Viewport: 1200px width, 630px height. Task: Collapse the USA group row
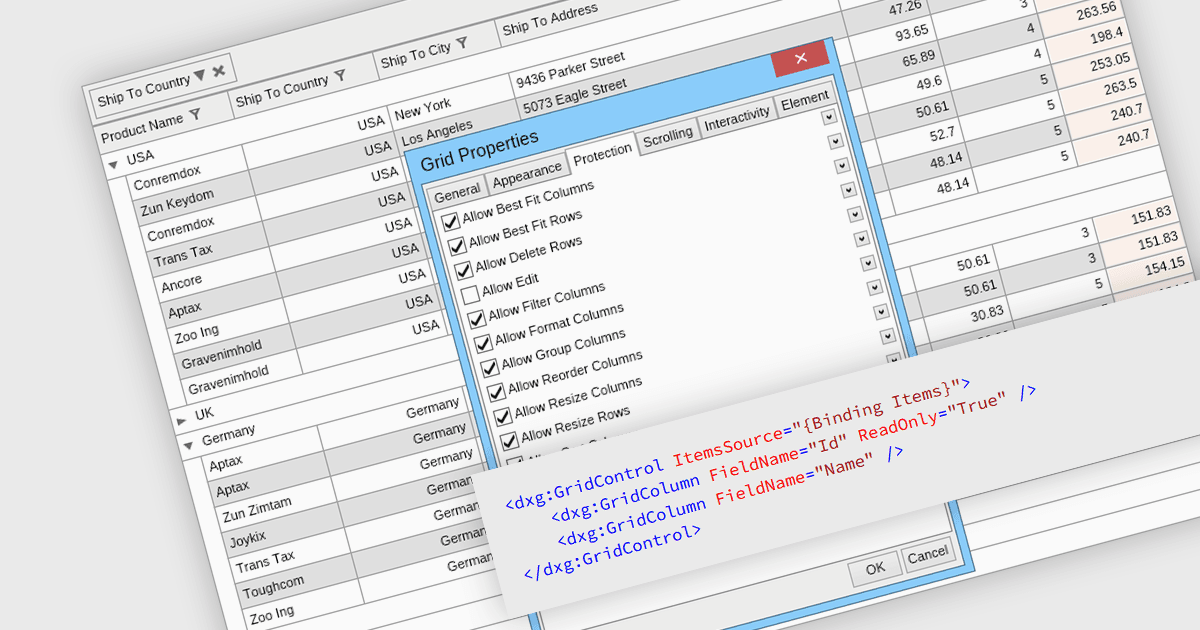click(113, 163)
